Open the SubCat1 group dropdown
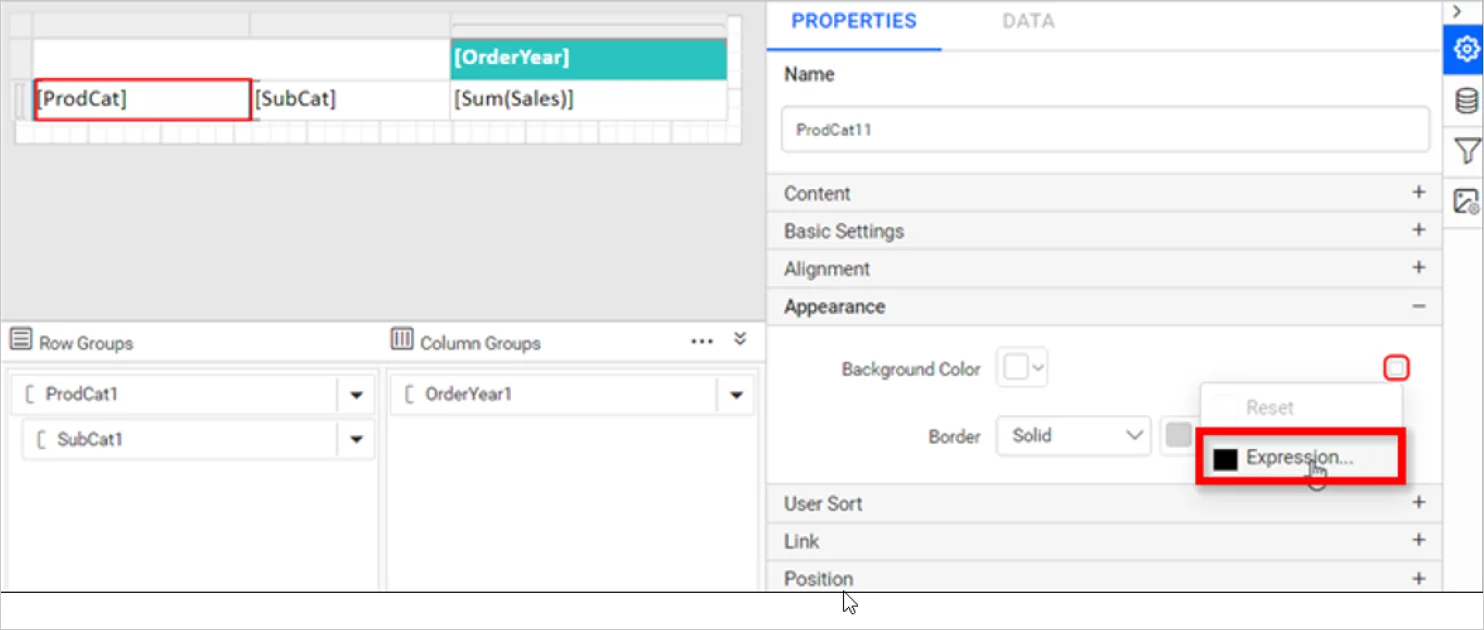Viewport: 1484px width, 630px height. 355,439
